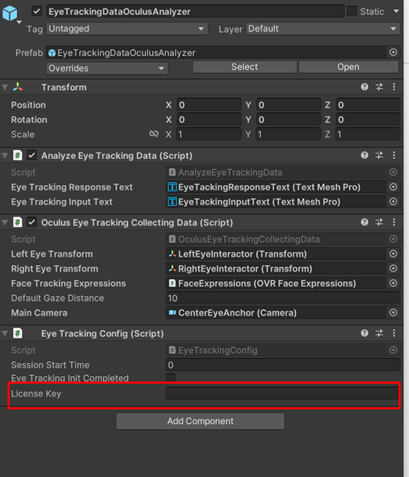Open presets for Analyze Eye Tracking Data

pyautogui.click(x=379, y=155)
